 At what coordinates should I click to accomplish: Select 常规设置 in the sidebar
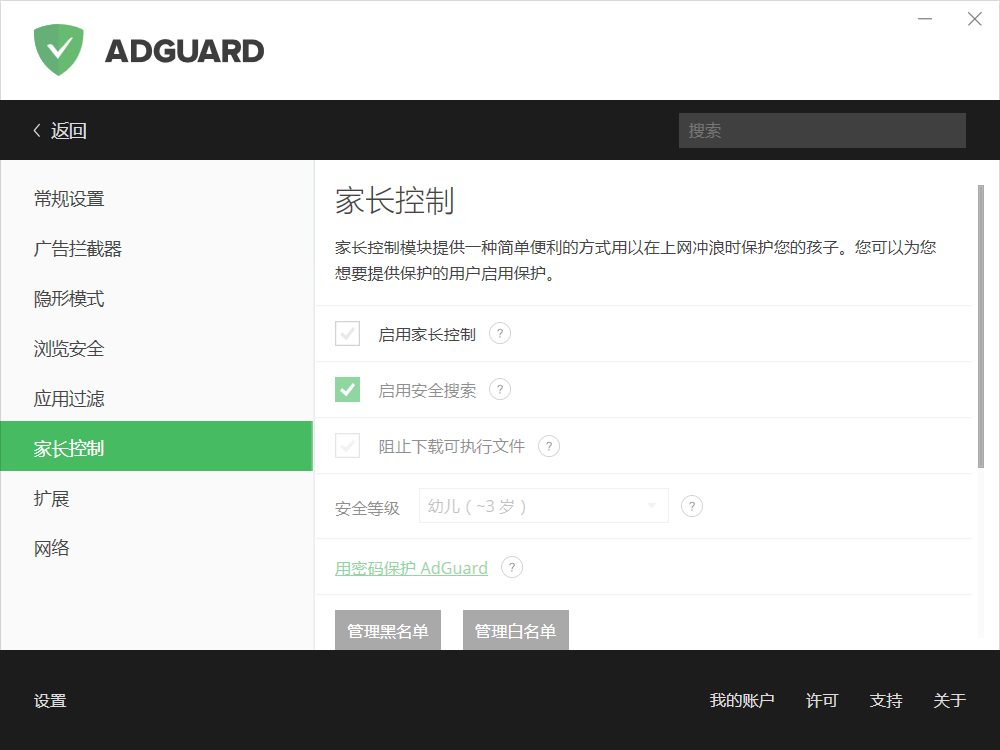(156, 198)
